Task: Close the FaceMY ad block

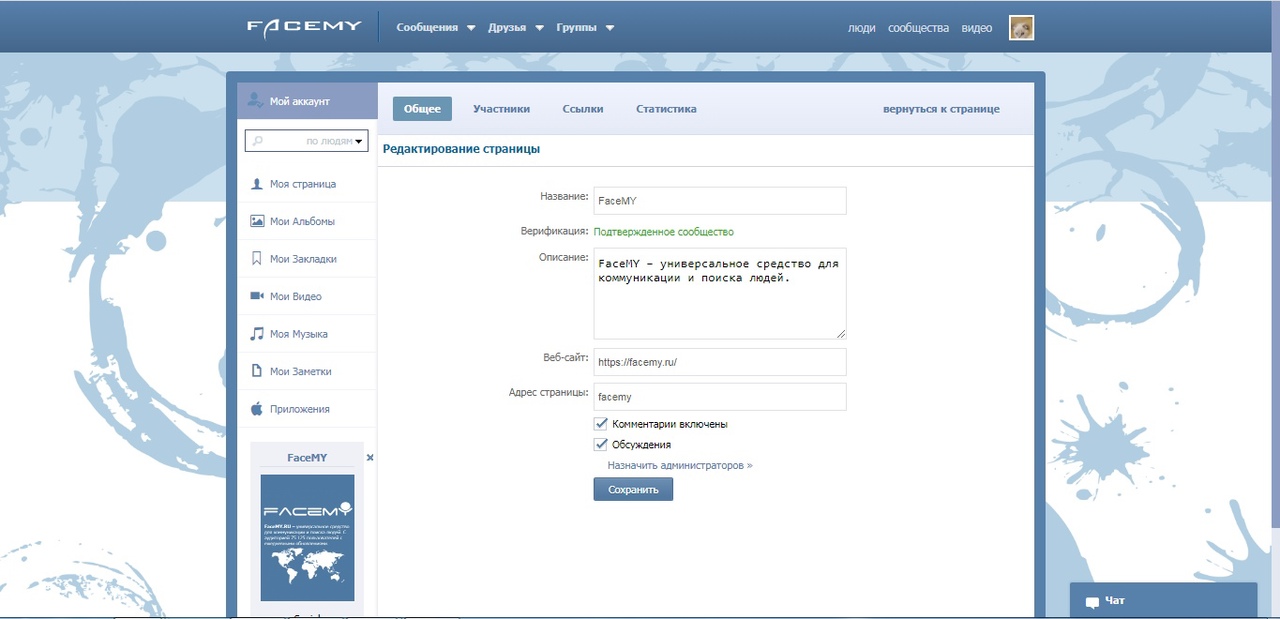Action: point(370,457)
